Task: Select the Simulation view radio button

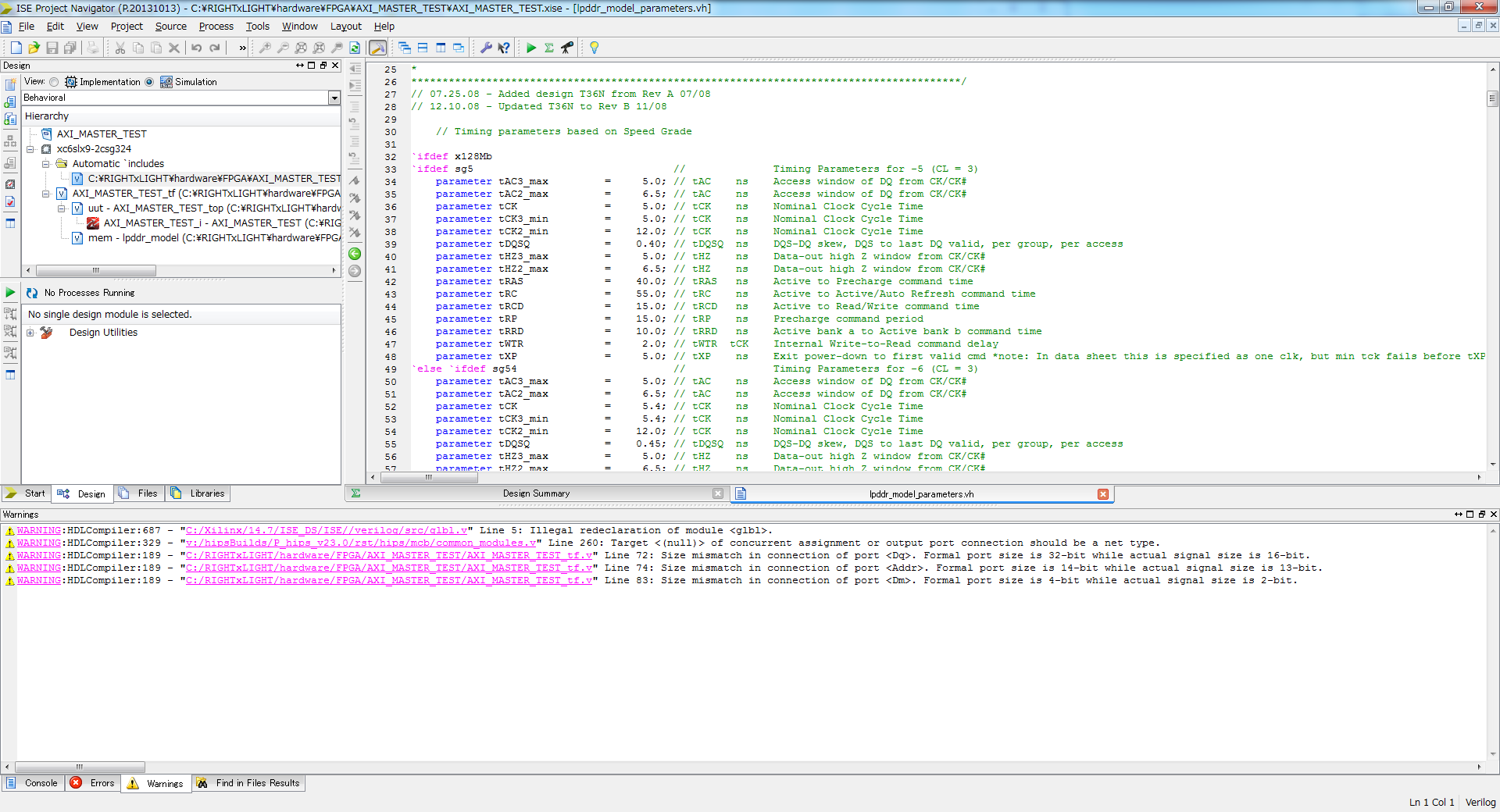Action: [149, 82]
